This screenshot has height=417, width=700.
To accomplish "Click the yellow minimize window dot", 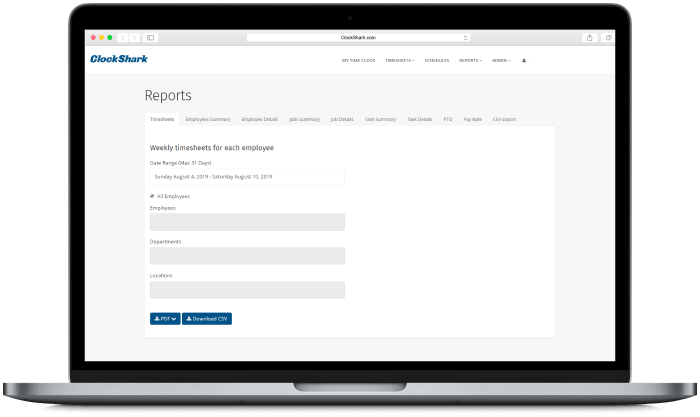I will 101,38.
